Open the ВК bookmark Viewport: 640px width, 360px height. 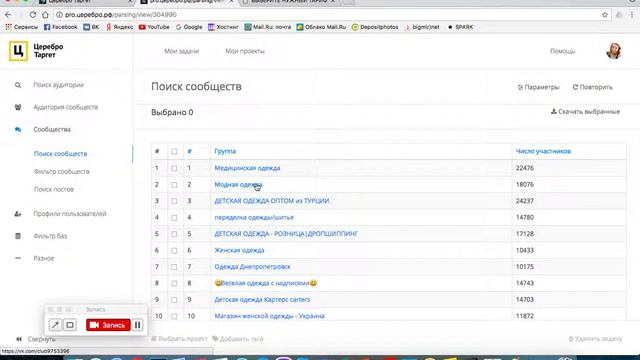click(x=91, y=27)
